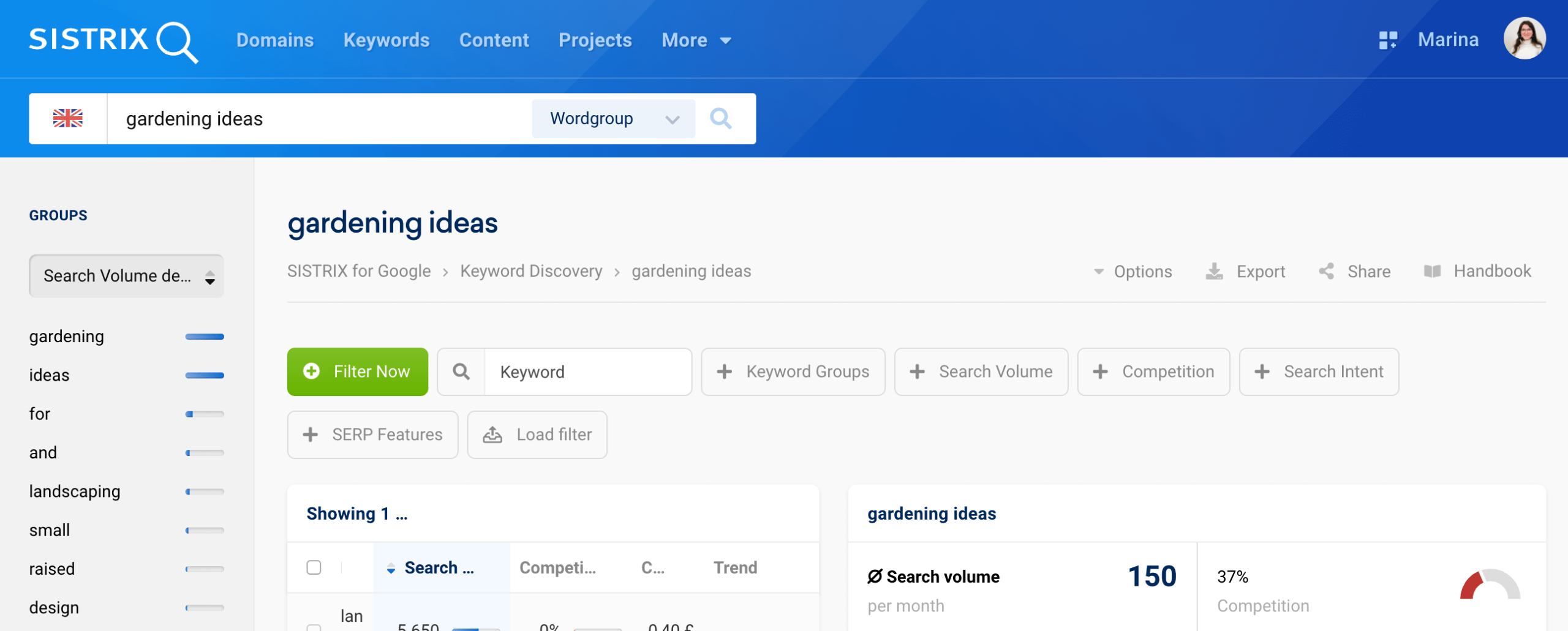The height and width of the screenshot is (631, 1568).
Task: Click the Share icon
Action: (1327, 271)
